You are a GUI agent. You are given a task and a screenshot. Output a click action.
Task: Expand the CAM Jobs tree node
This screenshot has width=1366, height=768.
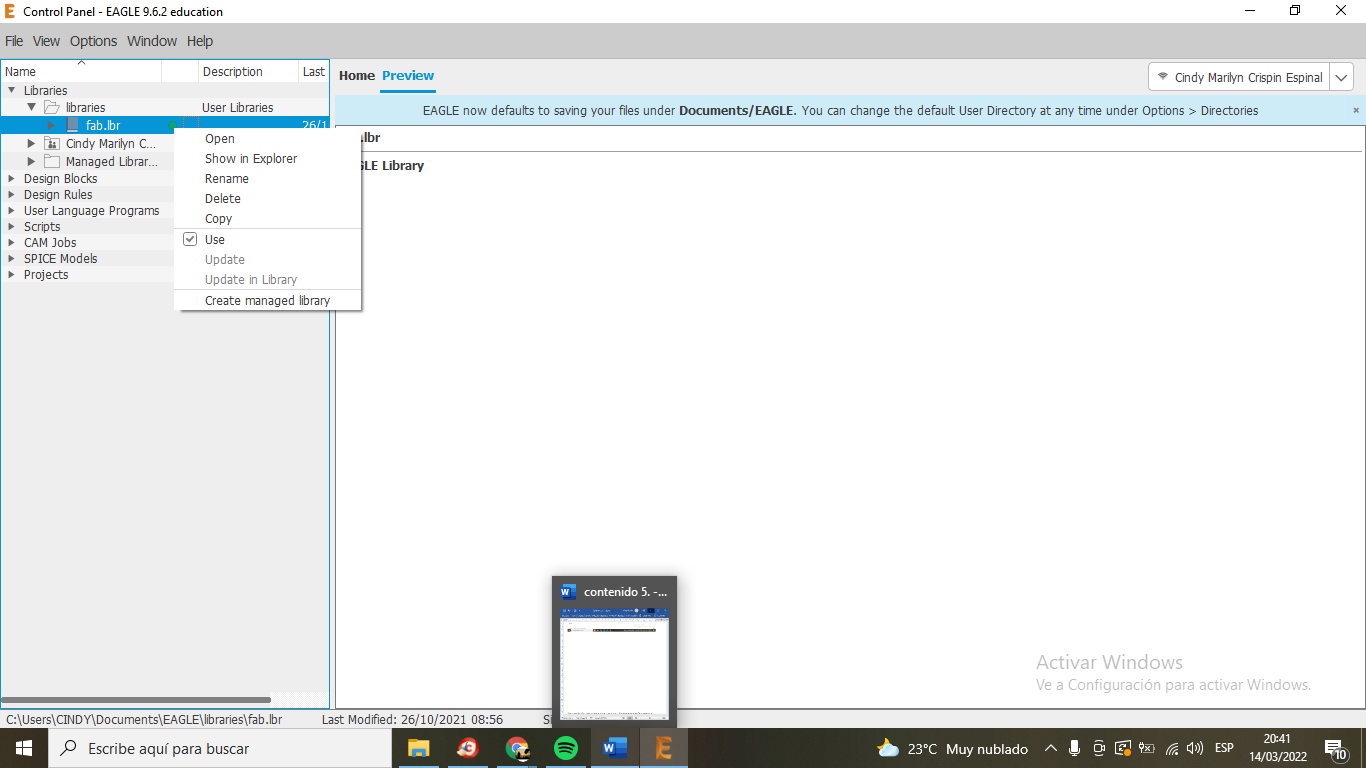click(x=12, y=243)
